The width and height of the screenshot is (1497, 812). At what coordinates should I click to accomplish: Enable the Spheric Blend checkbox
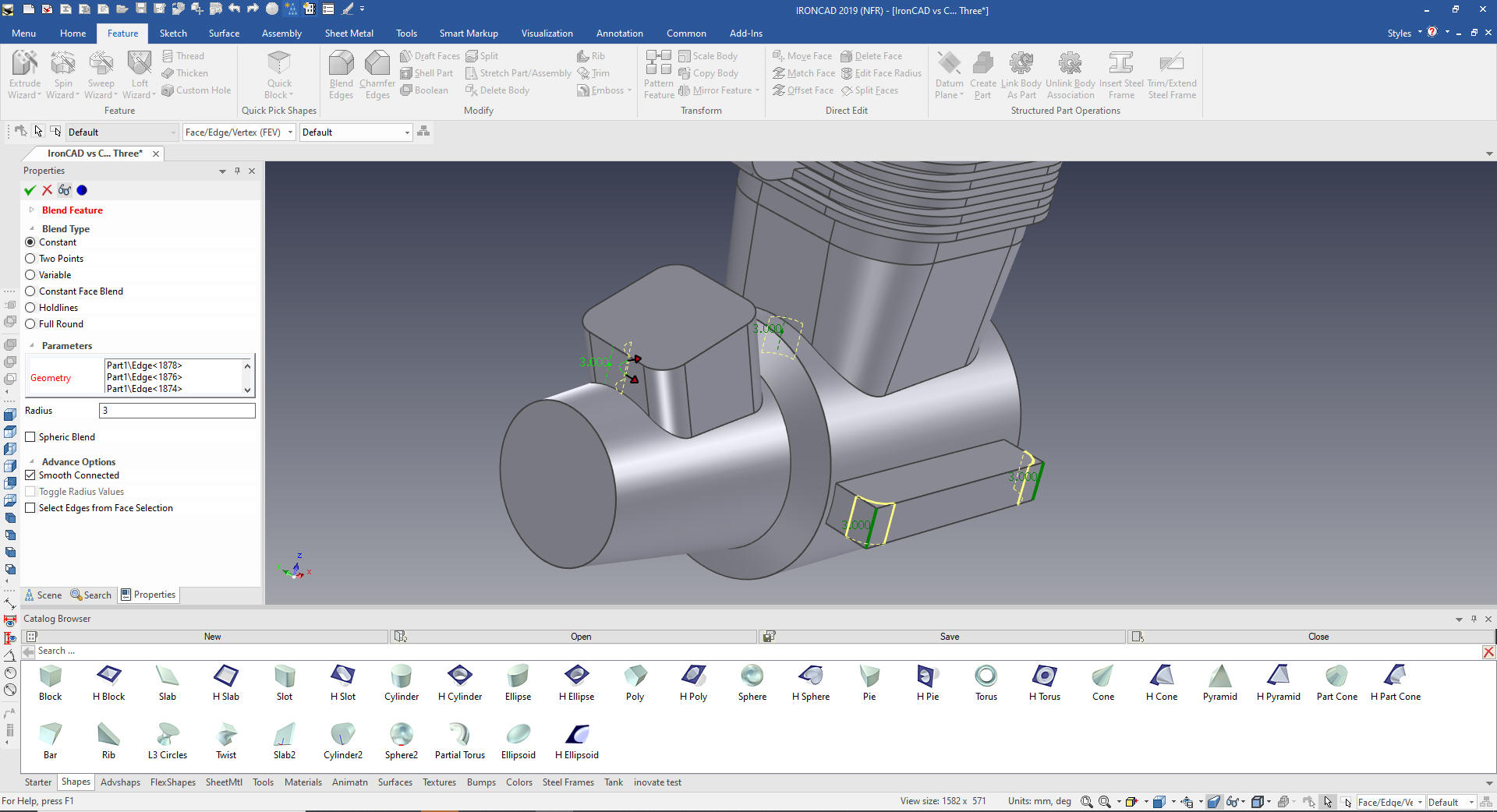pos(30,437)
